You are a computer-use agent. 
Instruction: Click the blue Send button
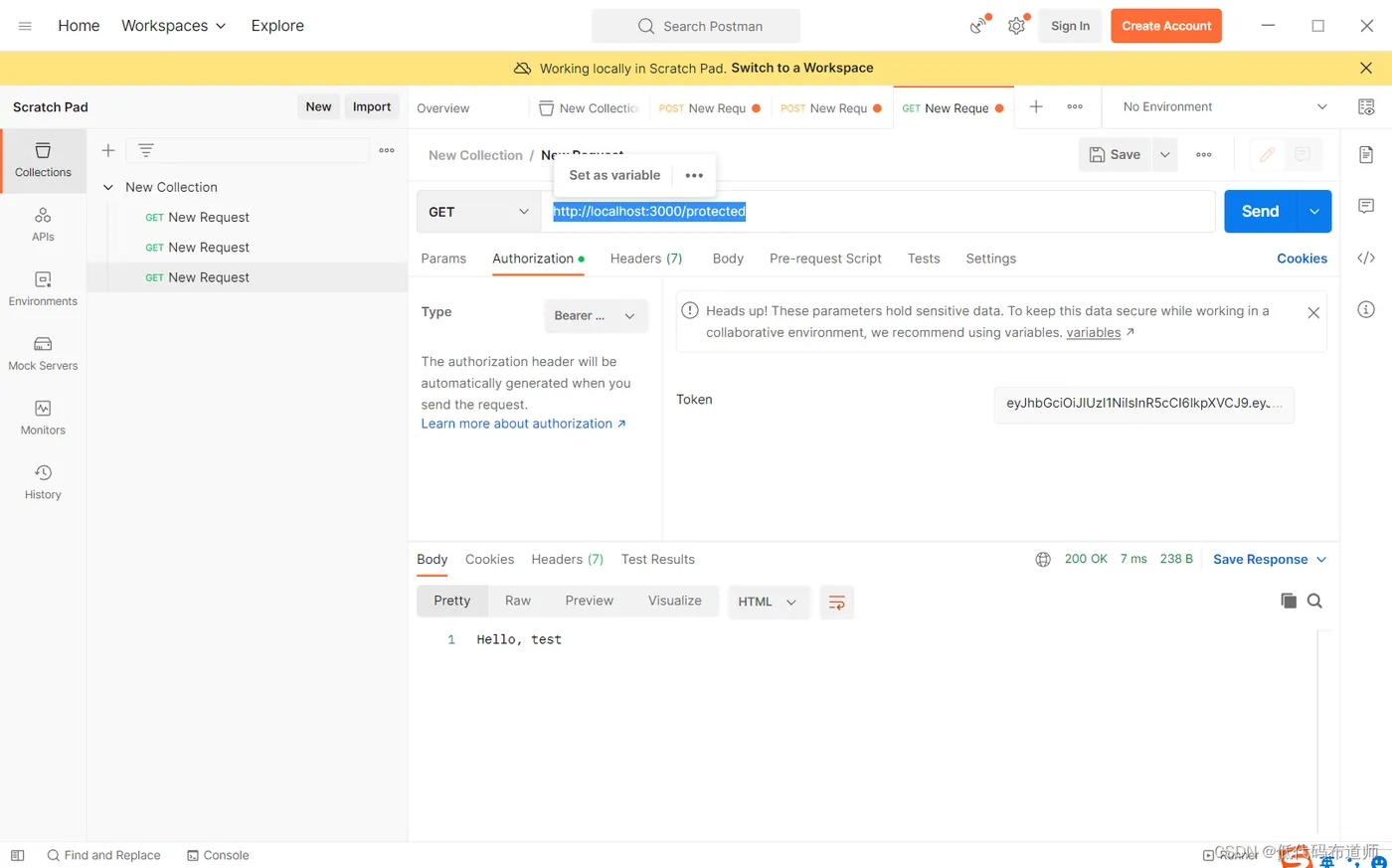pos(1261,211)
